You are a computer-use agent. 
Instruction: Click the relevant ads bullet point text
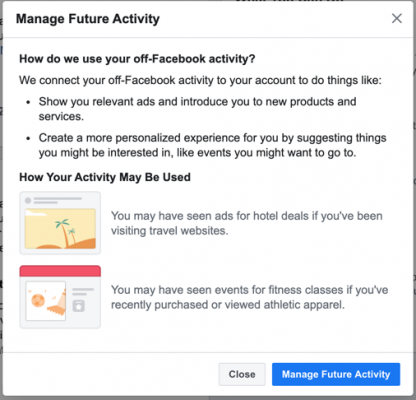click(x=198, y=109)
